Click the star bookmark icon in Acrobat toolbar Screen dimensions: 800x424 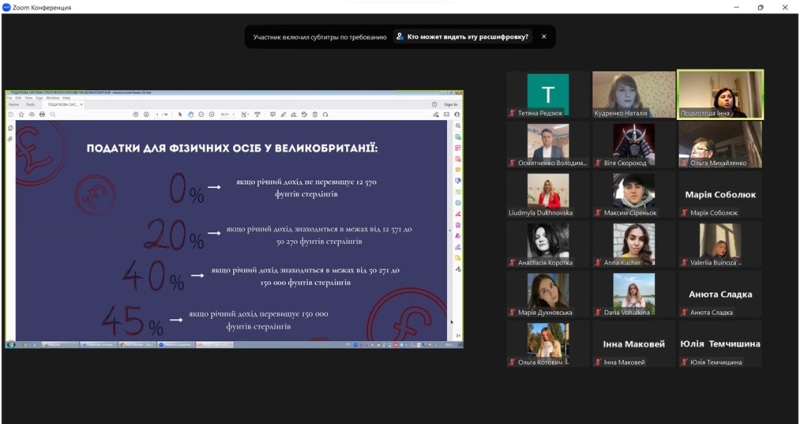tap(21, 114)
